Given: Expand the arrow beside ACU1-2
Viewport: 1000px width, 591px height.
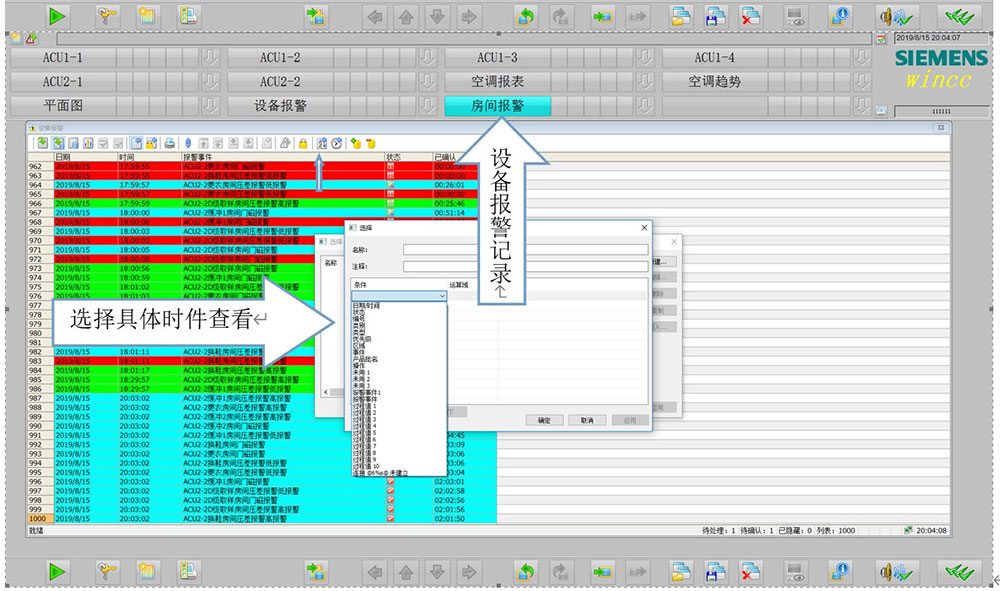Looking at the screenshot, I should point(428,57).
